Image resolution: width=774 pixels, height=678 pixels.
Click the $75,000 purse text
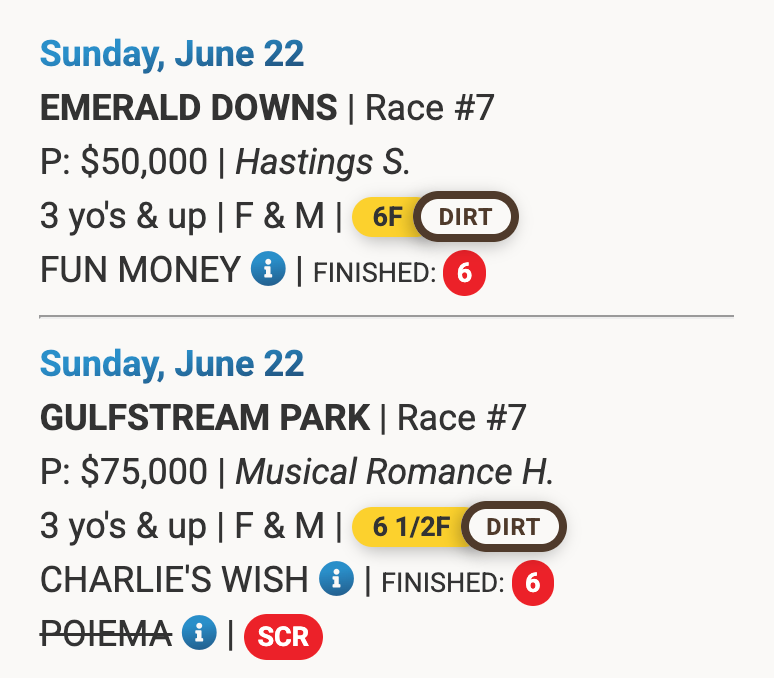[x=144, y=471]
